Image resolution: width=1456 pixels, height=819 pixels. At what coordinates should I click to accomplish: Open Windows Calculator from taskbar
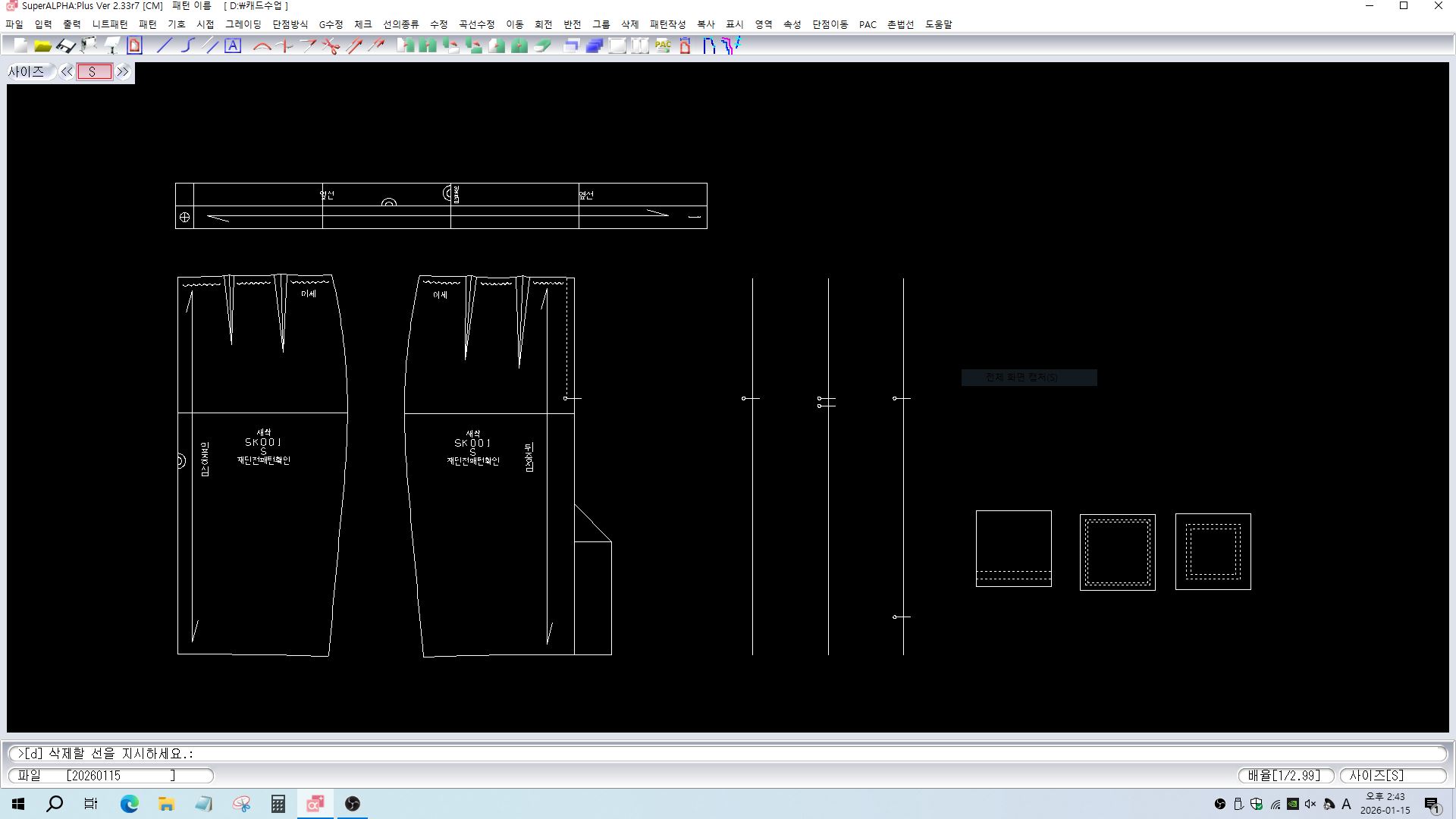(x=278, y=804)
